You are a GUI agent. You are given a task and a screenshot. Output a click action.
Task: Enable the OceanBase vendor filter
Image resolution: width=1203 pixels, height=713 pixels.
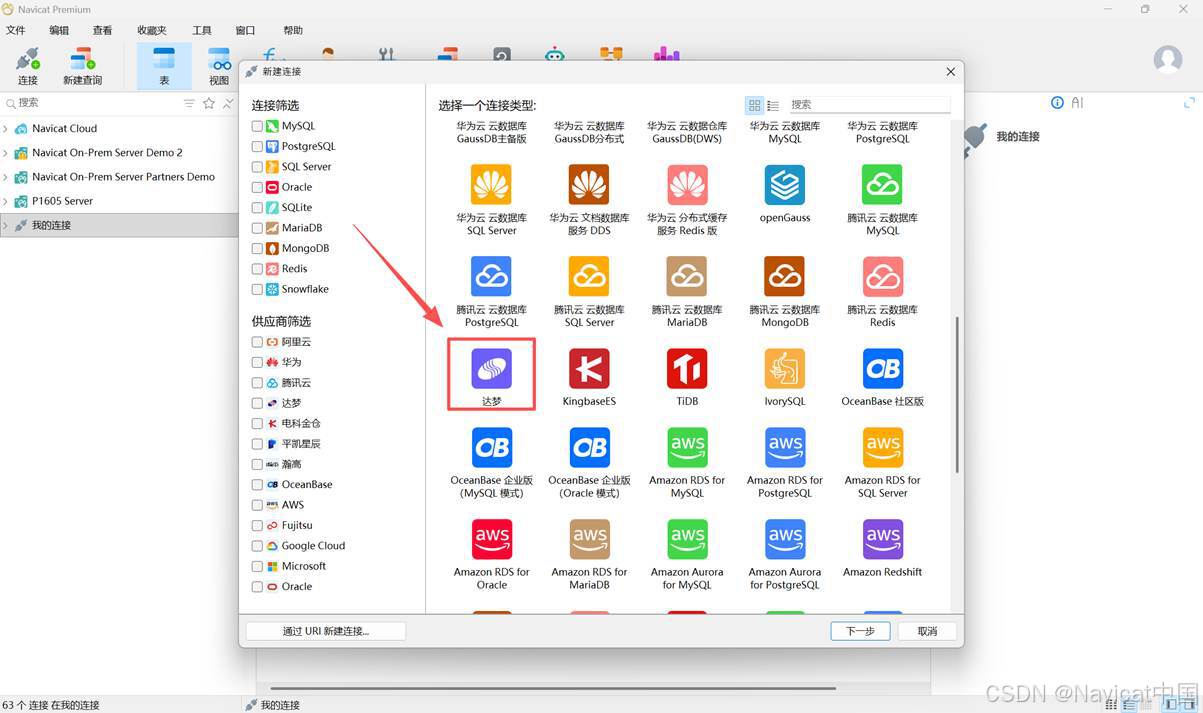[257, 484]
